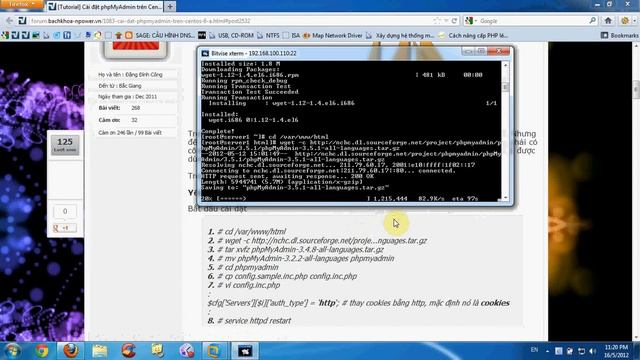Click the 'tar xvfz phpMyAdmin-3.4.8' line

(x=296, y=249)
